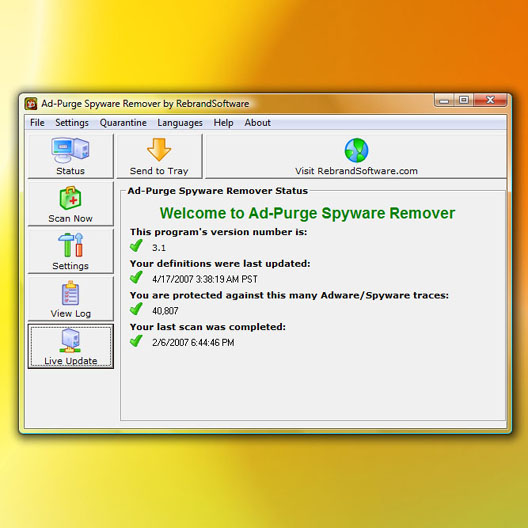The height and width of the screenshot is (528, 528).
Task: Close the Ad-Purge window
Action: click(490, 100)
